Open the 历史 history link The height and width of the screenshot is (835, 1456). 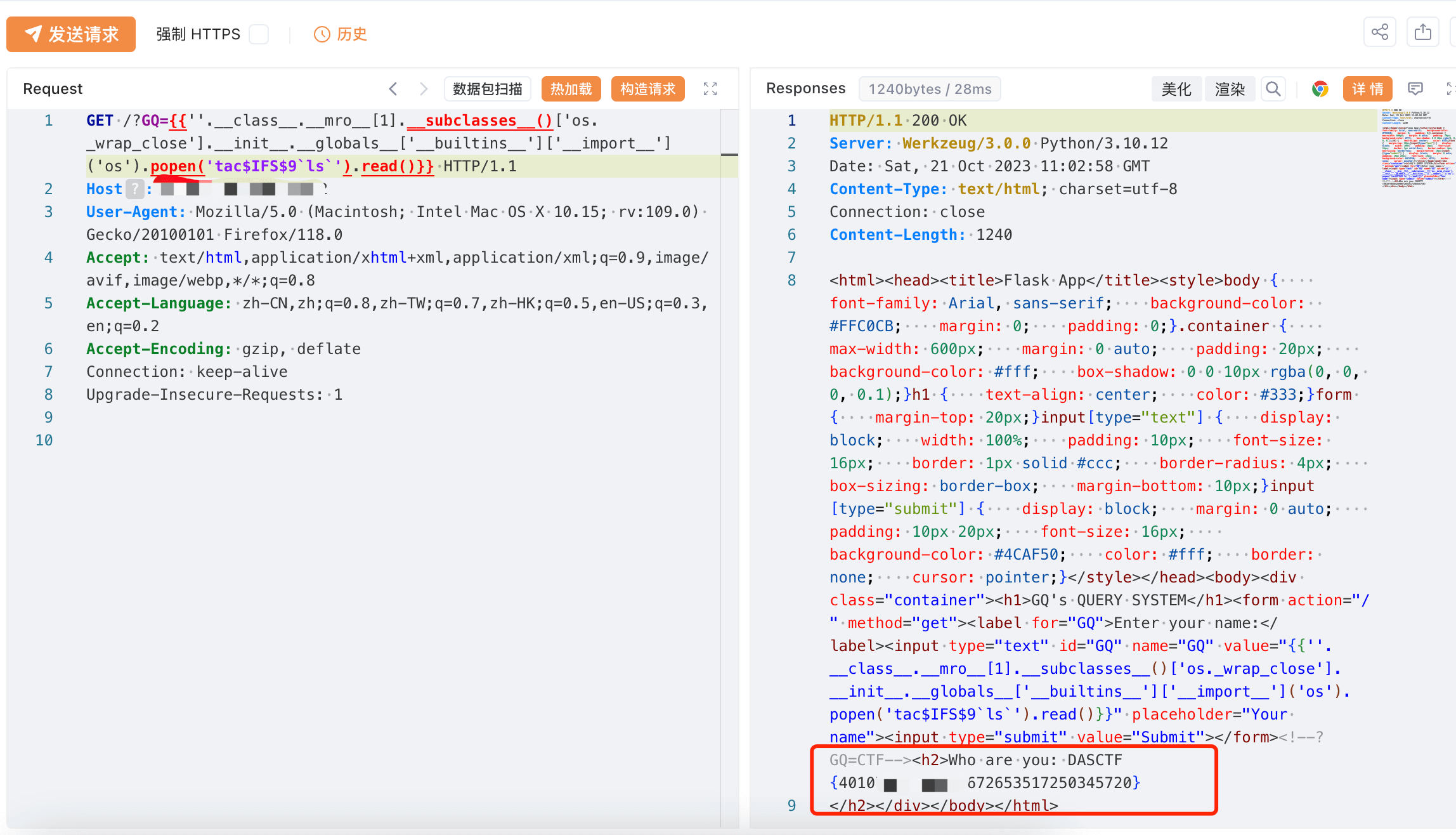(341, 34)
